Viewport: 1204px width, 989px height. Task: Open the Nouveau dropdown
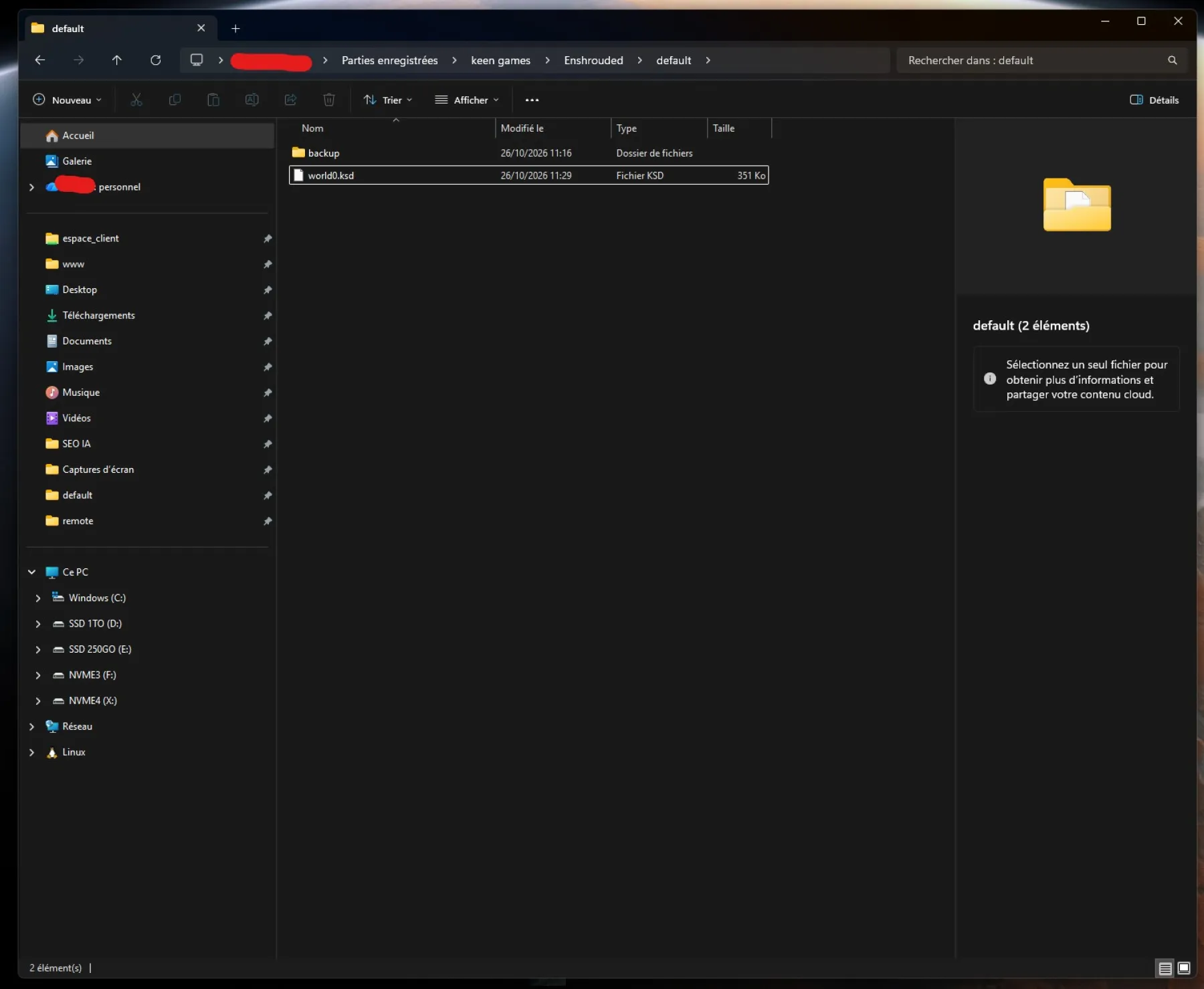67,100
